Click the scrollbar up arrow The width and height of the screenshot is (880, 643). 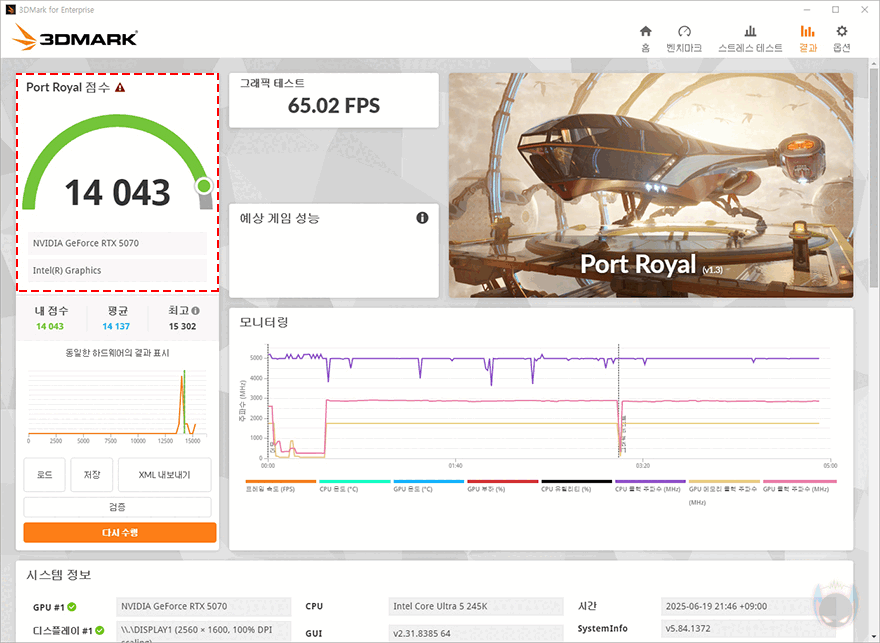pos(874,64)
